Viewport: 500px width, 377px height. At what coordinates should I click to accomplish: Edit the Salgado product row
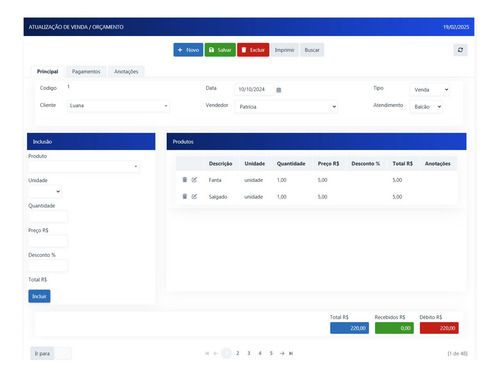(x=194, y=196)
